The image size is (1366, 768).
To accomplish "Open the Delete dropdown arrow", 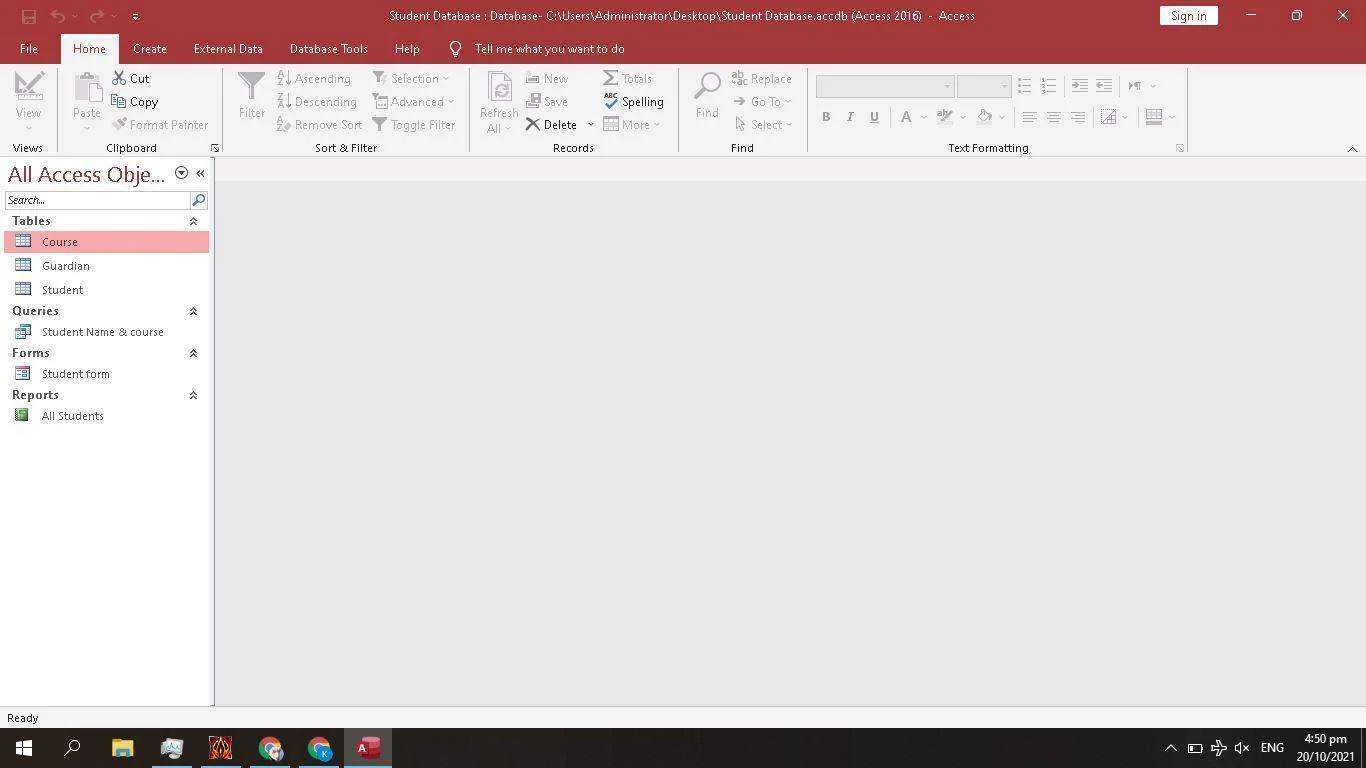I will [x=590, y=124].
